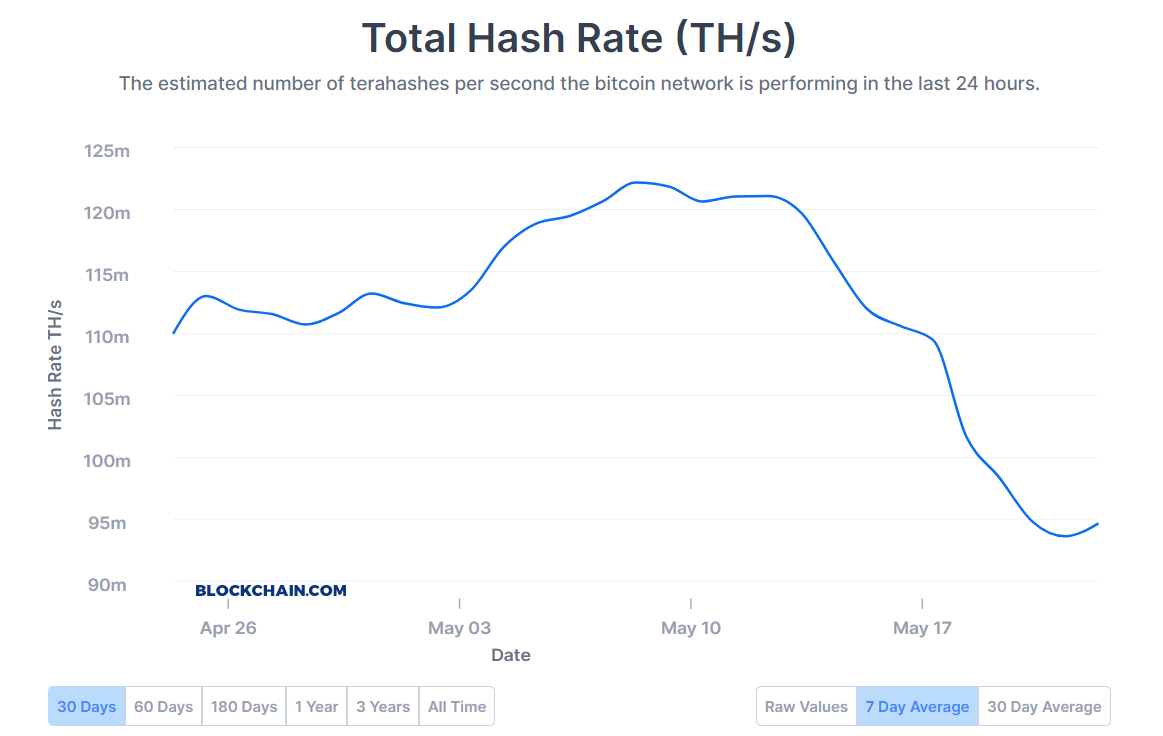Click the May 03 date tick label

459,628
